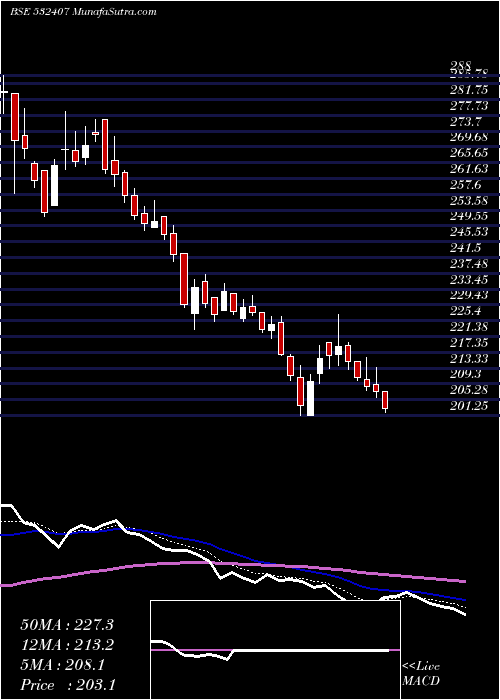
Task: Click the 269.68 price axis label
Action: click(469, 137)
